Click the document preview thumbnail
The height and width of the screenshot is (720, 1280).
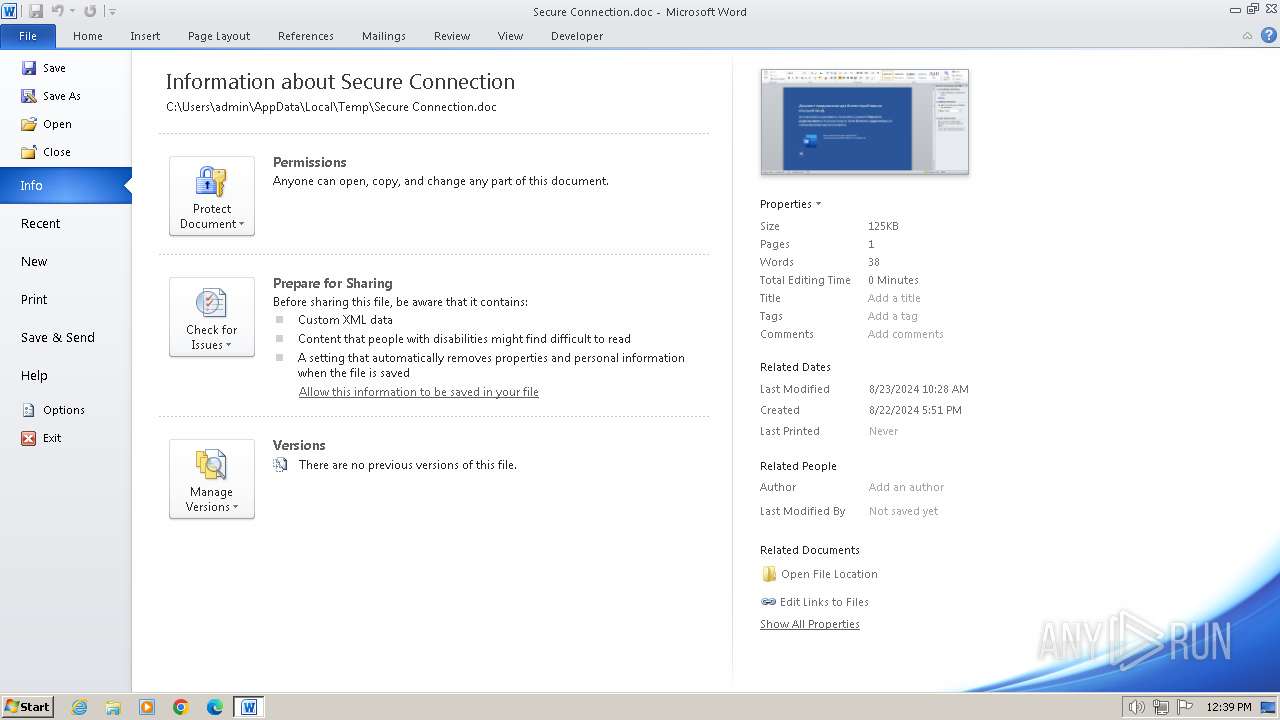[865, 122]
